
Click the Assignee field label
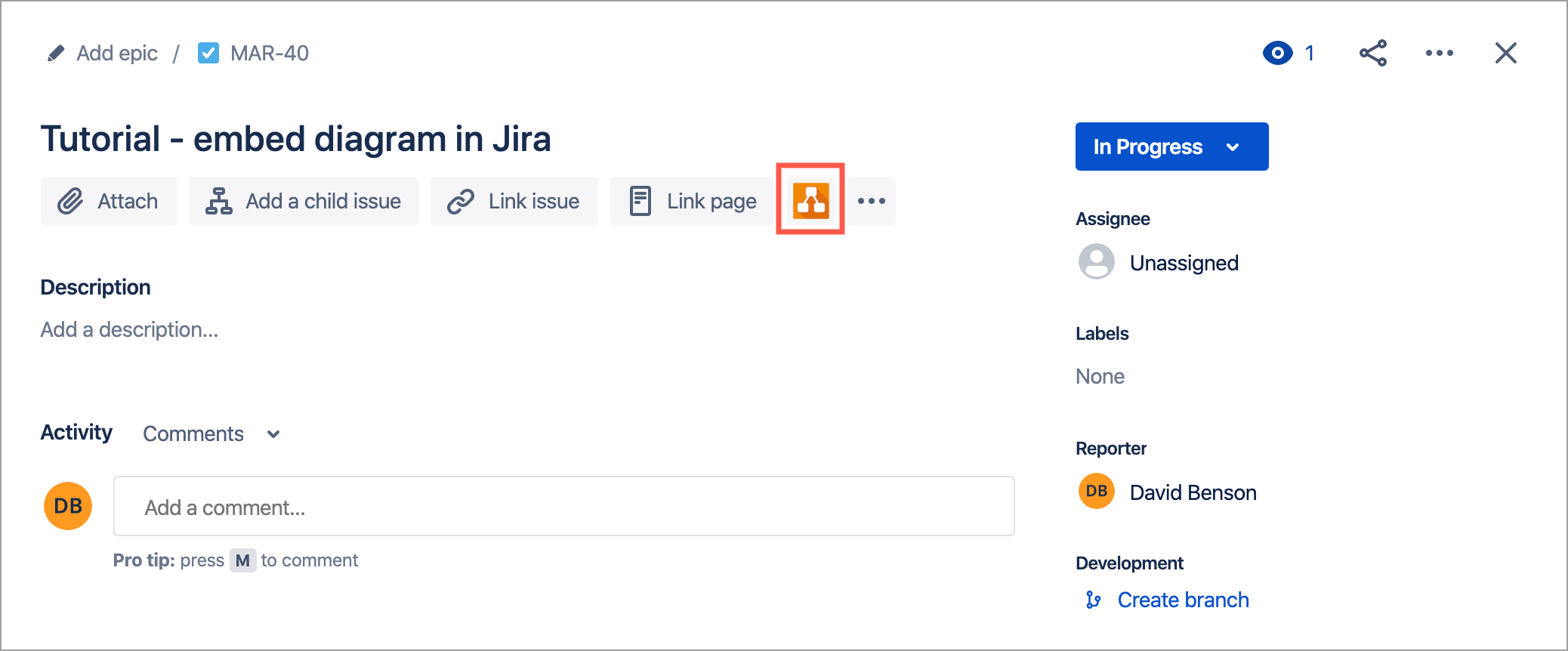coord(1113,219)
